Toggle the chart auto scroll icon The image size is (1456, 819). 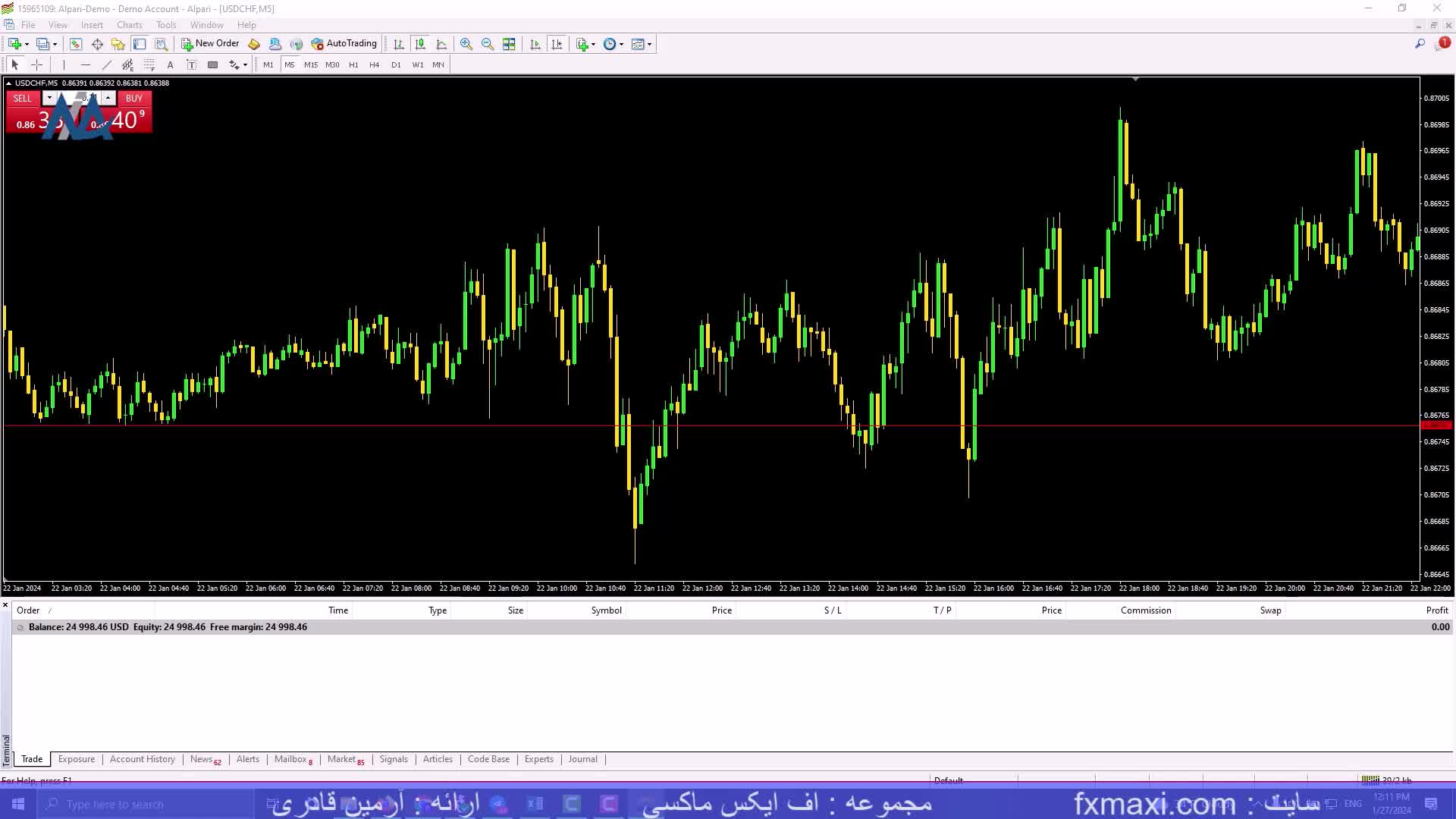pyautogui.click(x=535, y=44)
